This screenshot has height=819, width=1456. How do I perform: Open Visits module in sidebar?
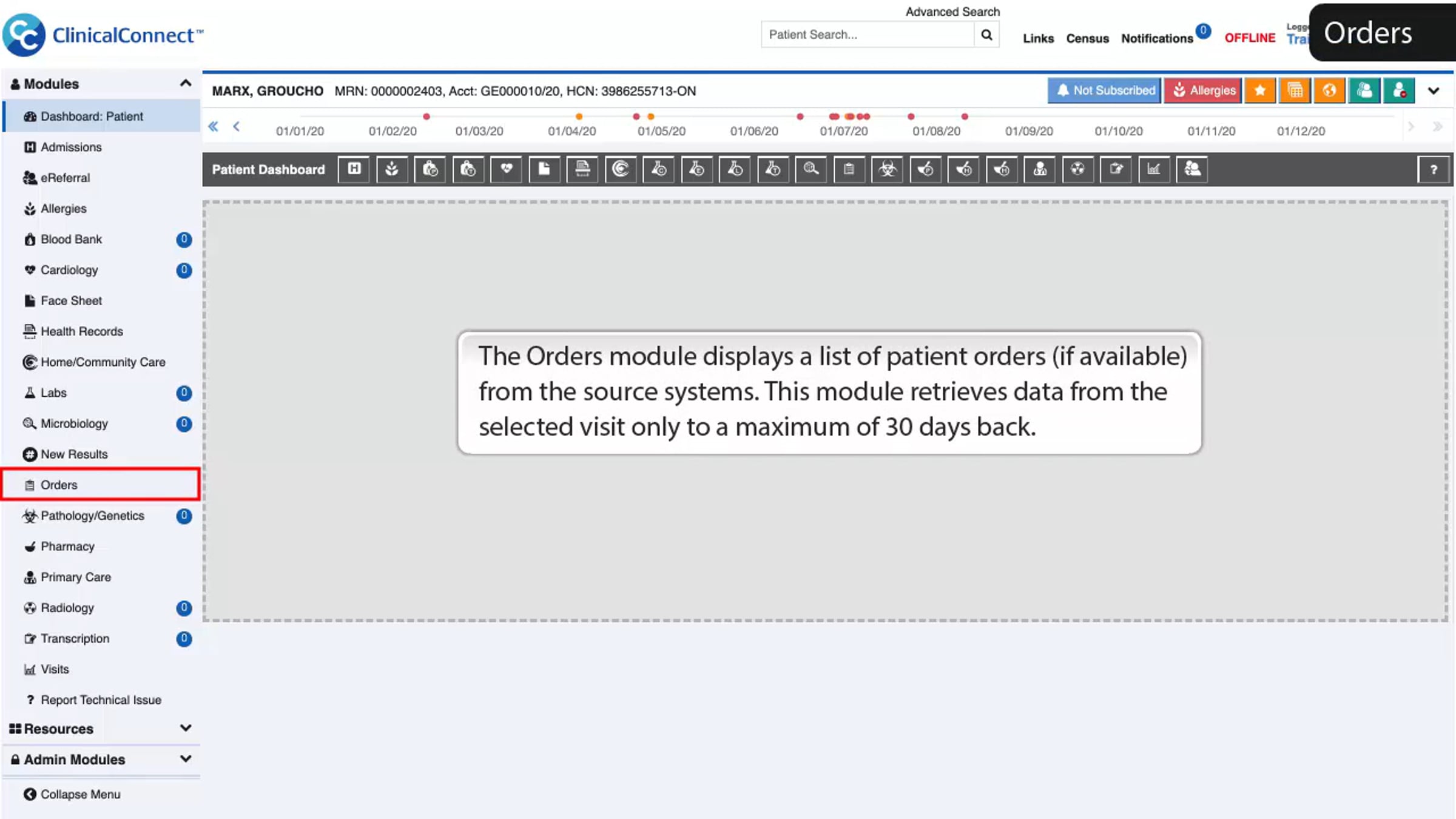(101, 669)
